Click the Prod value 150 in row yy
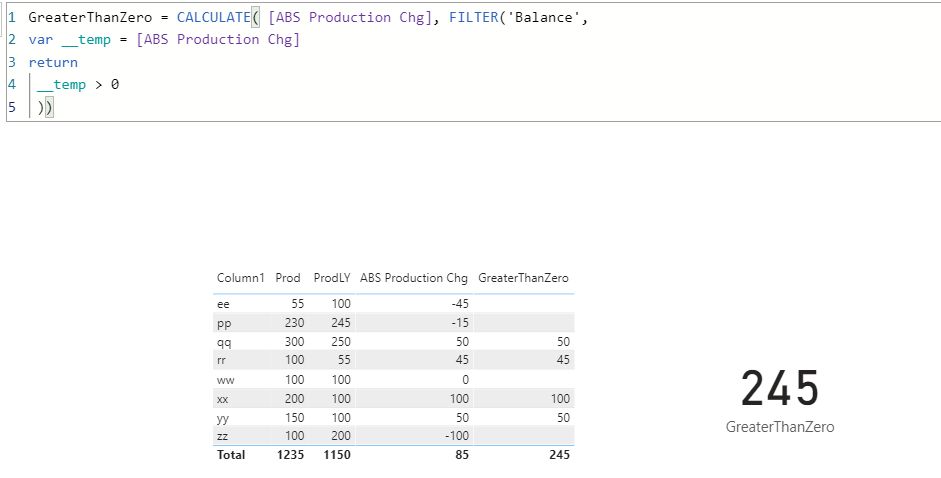 point(293,418)
